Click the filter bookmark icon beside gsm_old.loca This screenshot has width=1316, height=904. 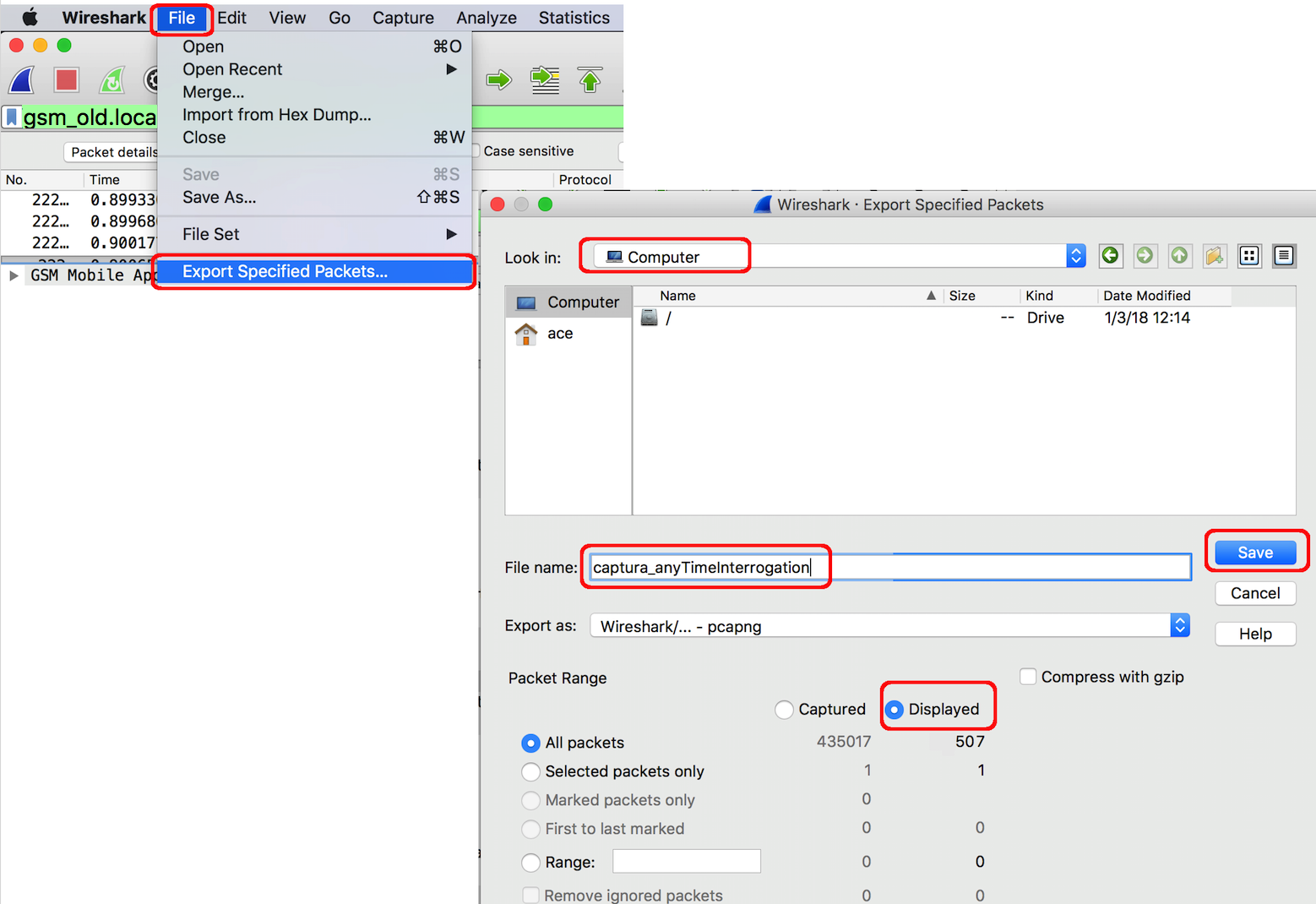(12, 117)
